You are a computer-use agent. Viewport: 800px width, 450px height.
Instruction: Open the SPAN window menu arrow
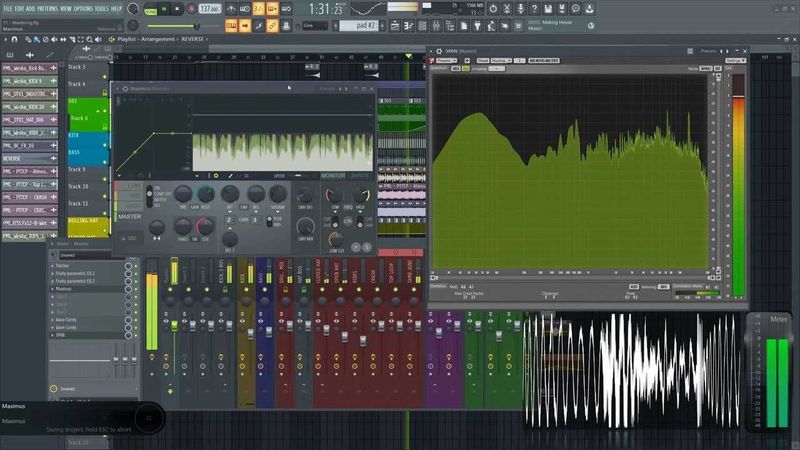(x=431, y=51)
